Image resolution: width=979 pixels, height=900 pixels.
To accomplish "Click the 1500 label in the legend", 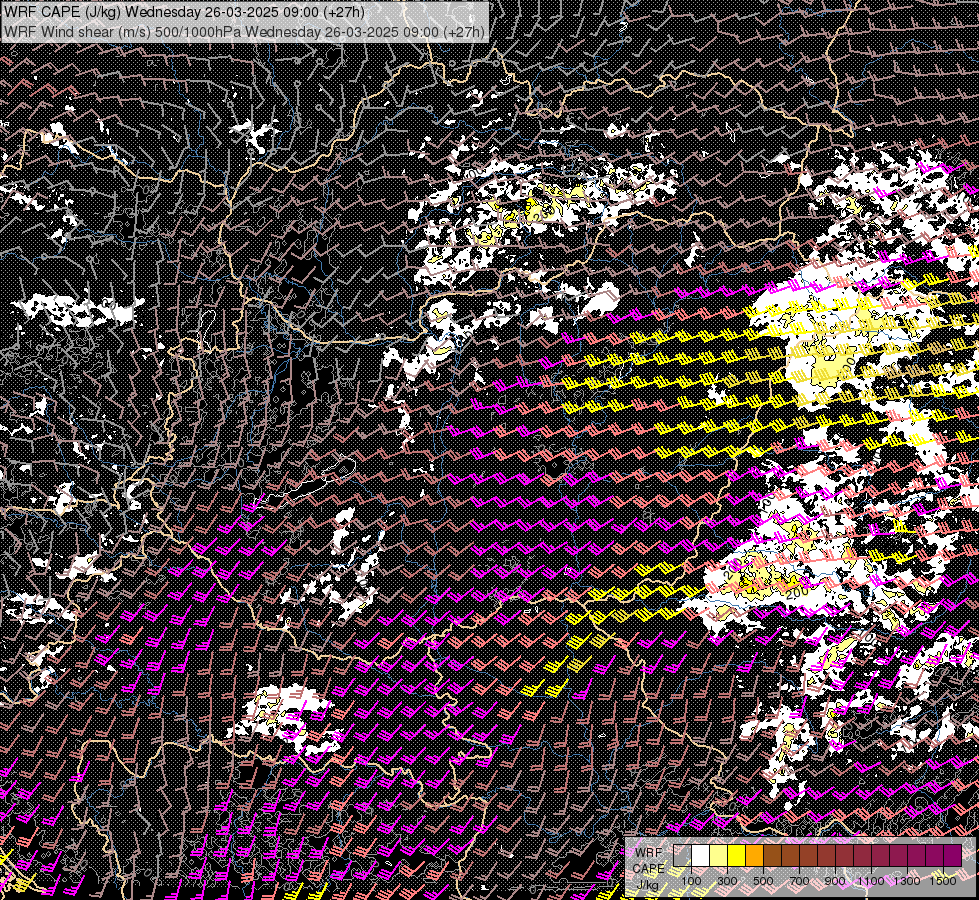I will (943, 881).
